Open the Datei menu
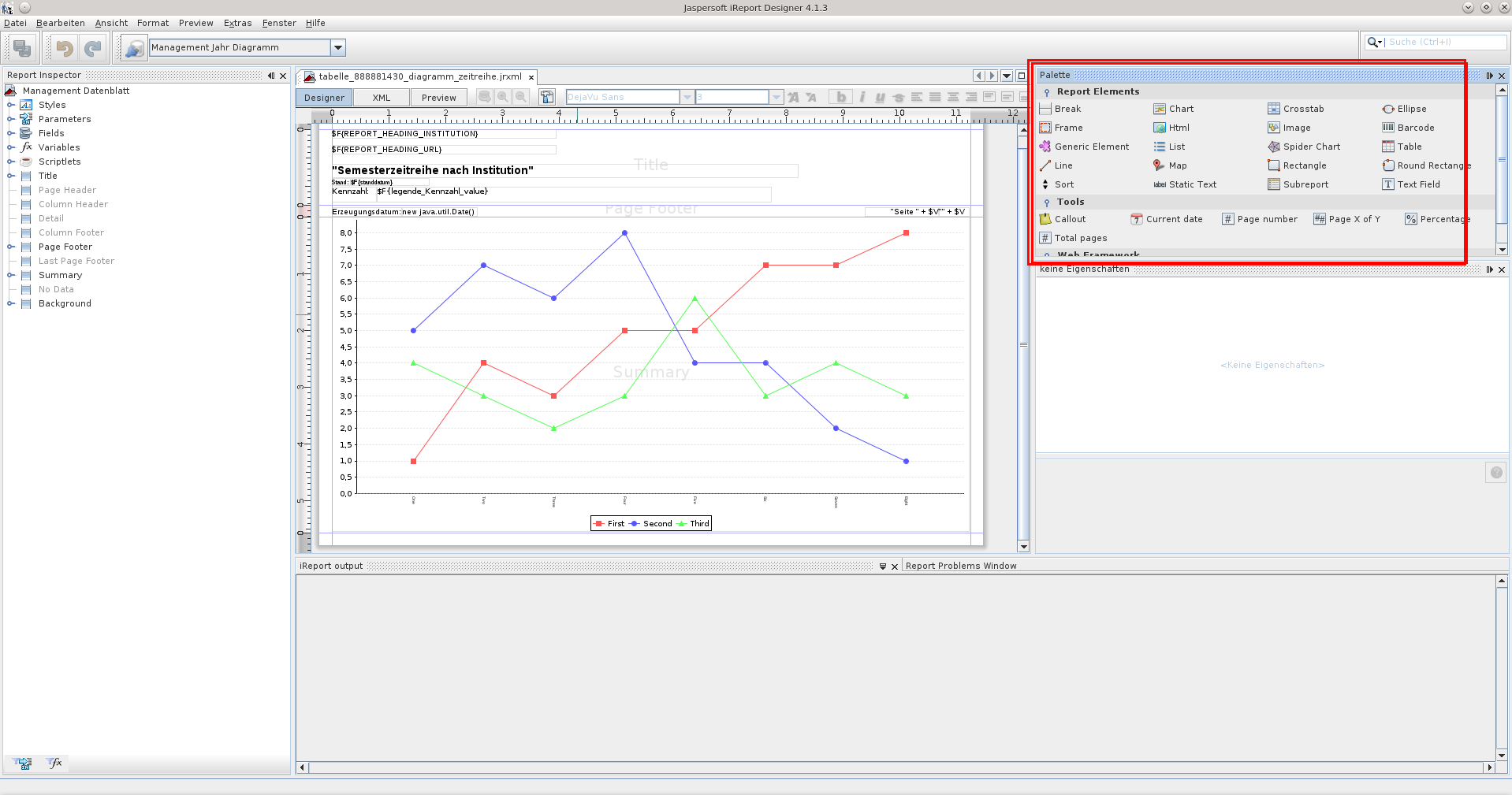 tap(15, 23)
